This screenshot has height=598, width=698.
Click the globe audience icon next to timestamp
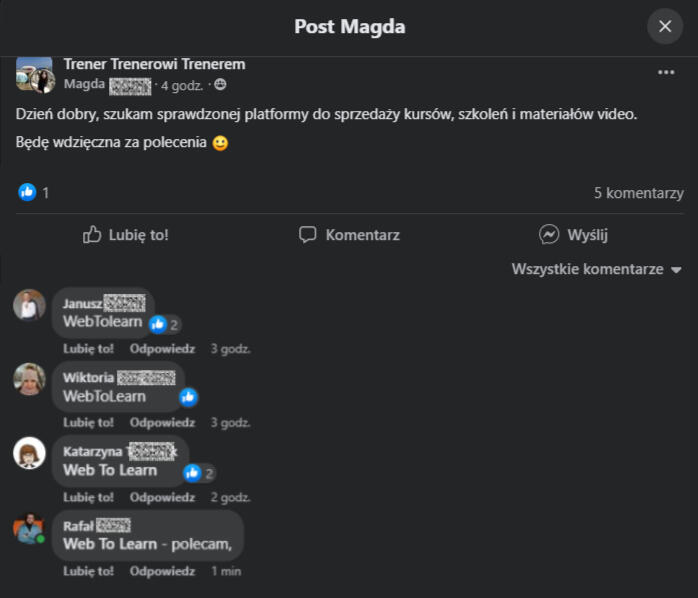point(221,85)
